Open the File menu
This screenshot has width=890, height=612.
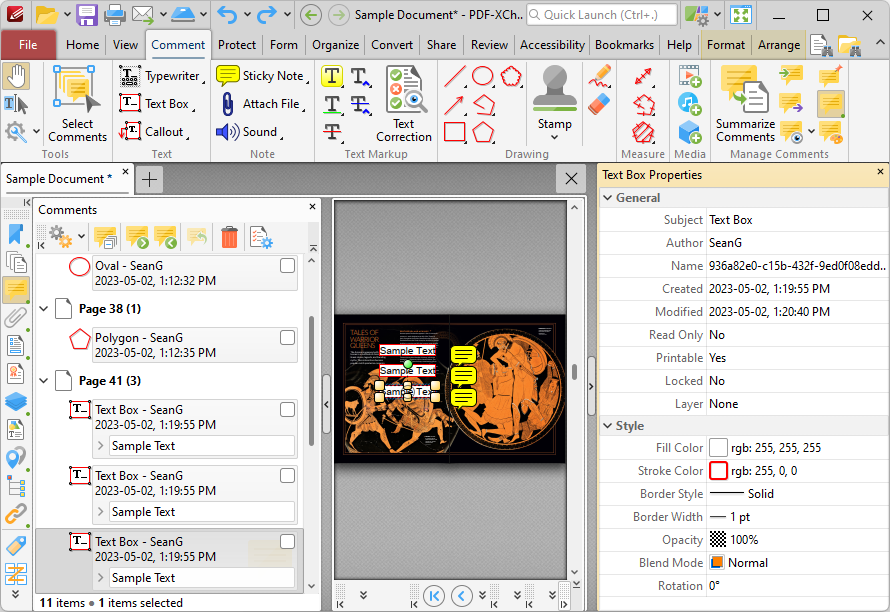[x=28, y=45]
